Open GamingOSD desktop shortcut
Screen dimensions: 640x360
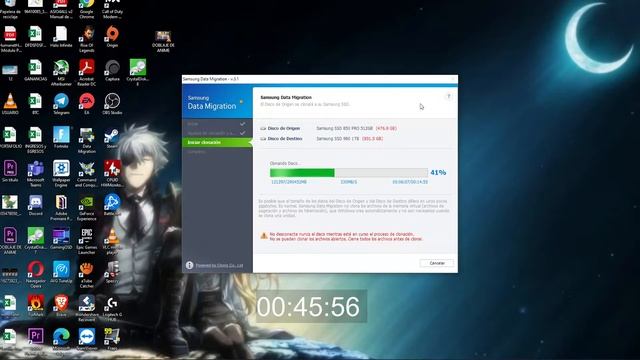pyautogui.click(x=61, y=239)
